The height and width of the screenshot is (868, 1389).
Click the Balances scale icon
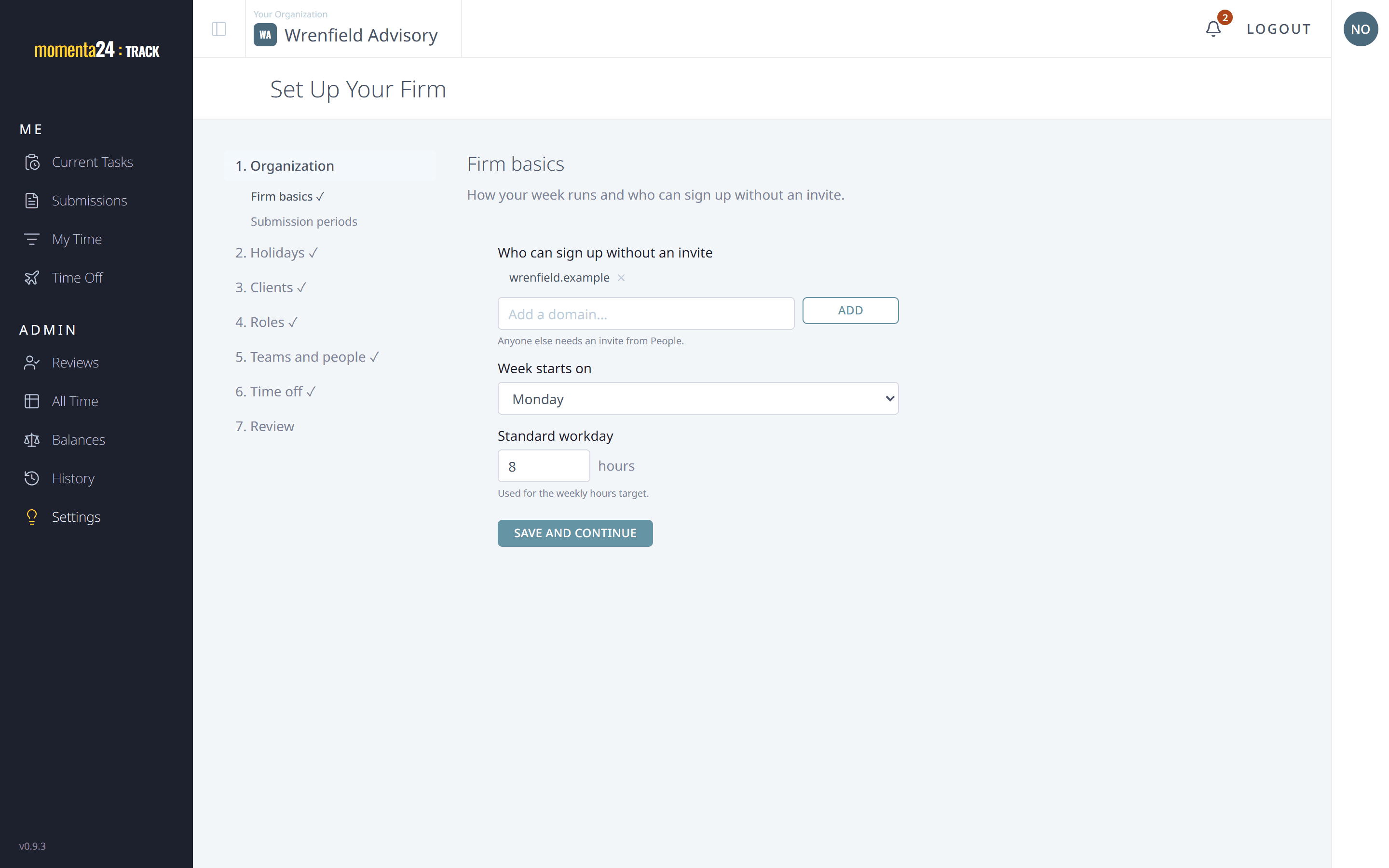pos(32,440)
